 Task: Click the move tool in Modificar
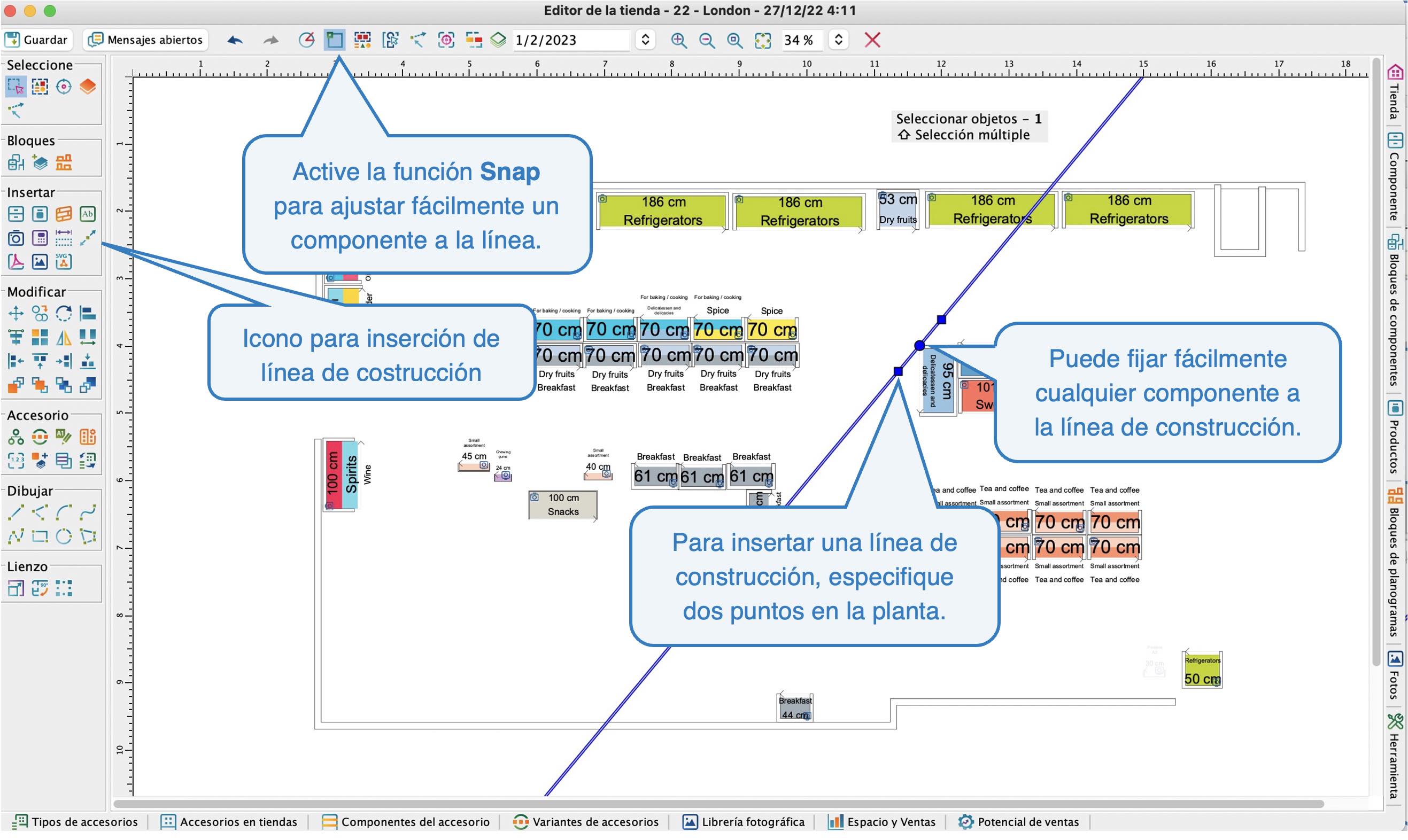click(x=16, y=314)
